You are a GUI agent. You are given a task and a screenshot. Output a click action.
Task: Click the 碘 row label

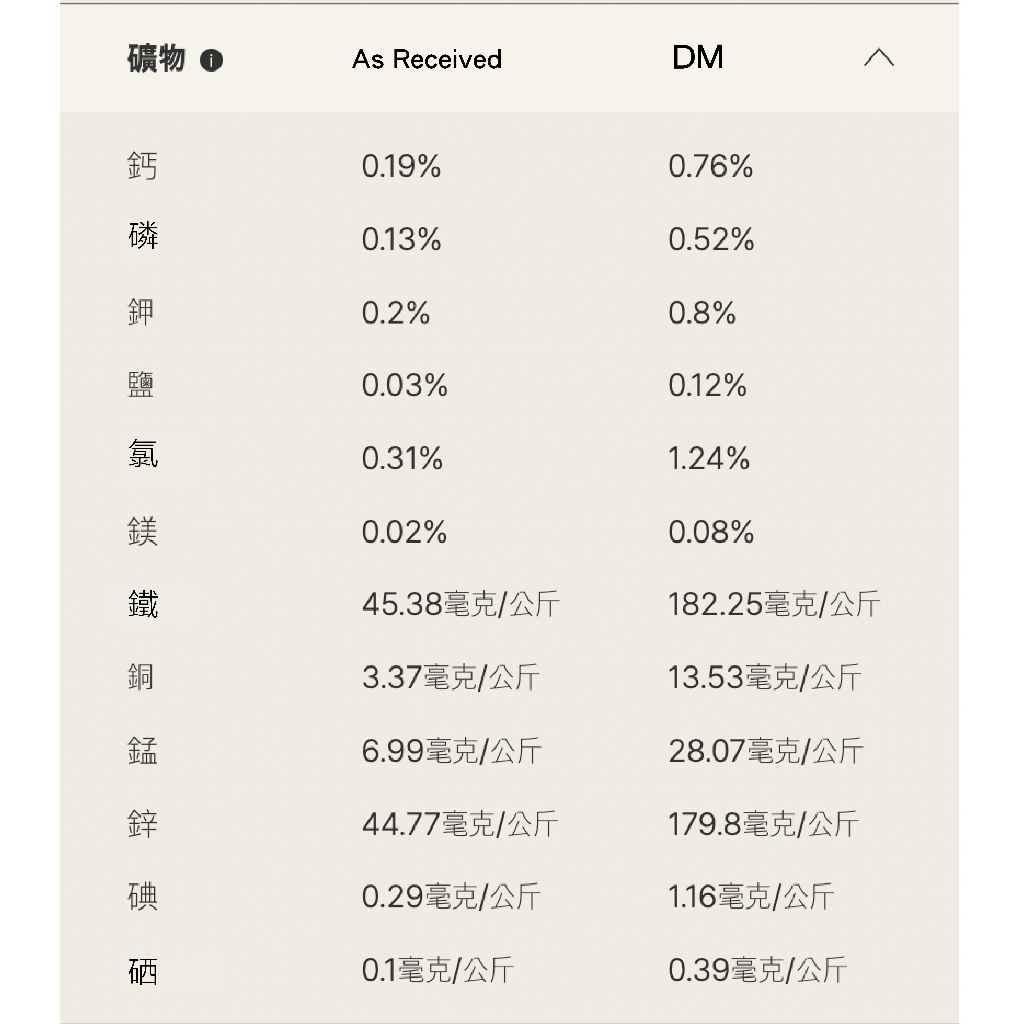point(143,897)
